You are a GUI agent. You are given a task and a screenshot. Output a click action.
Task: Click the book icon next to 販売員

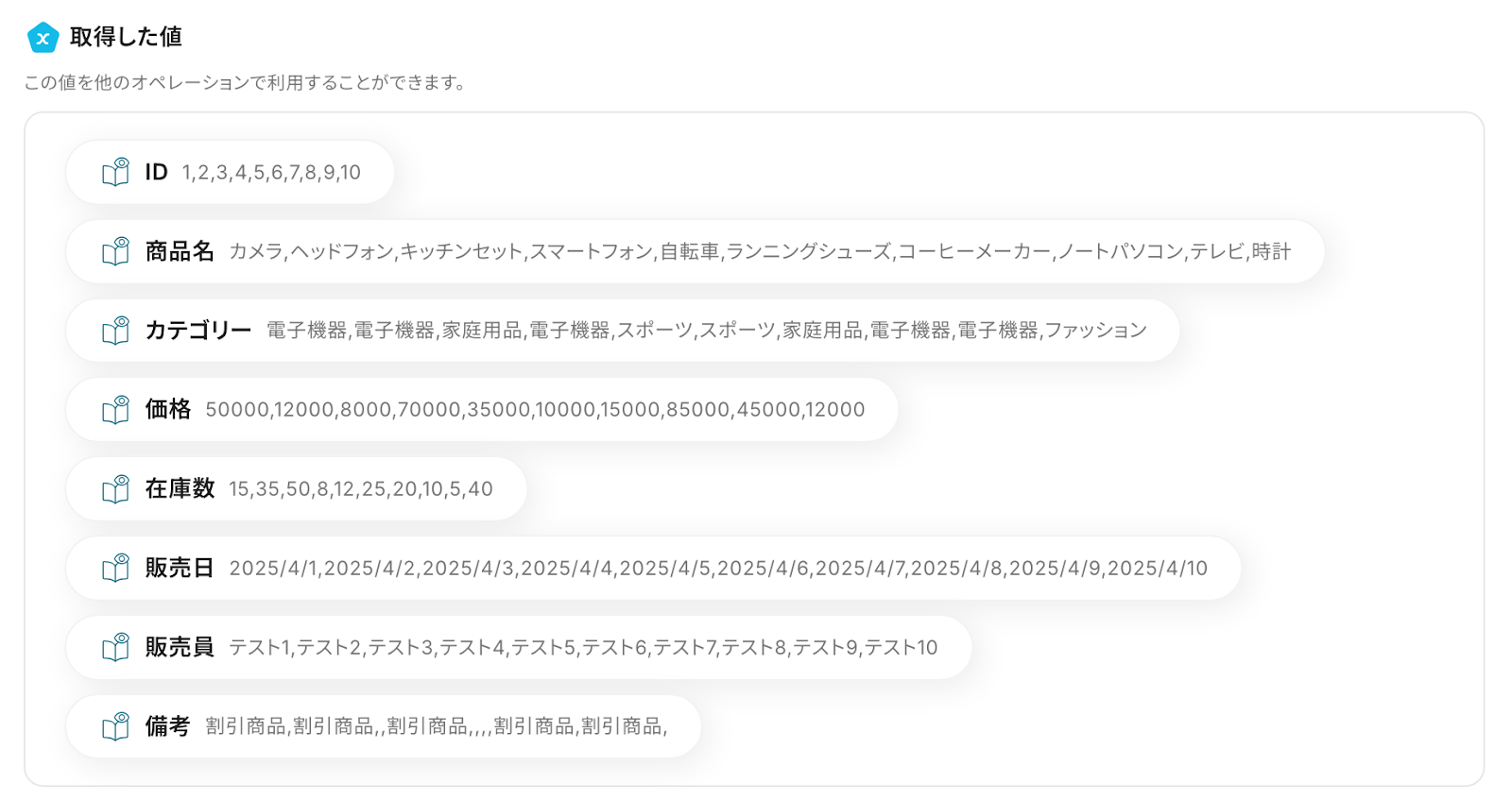pyautogui.click(x=115, y=647)
